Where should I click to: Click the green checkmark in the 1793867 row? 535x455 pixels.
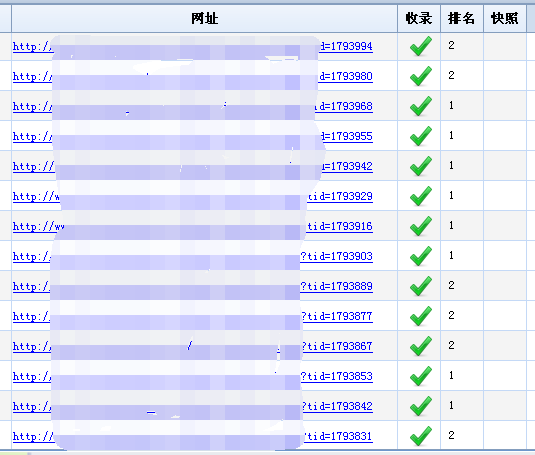421,346
